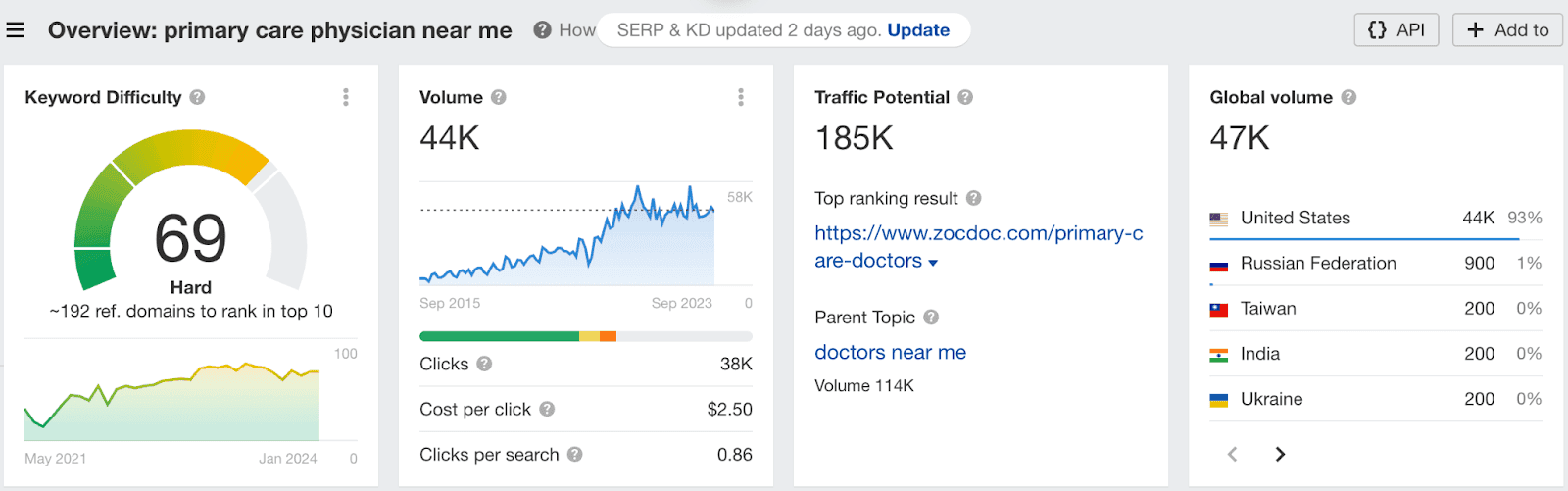Click Global volume help icon
The image size is (1568, 491).
tap(1348, 97)
